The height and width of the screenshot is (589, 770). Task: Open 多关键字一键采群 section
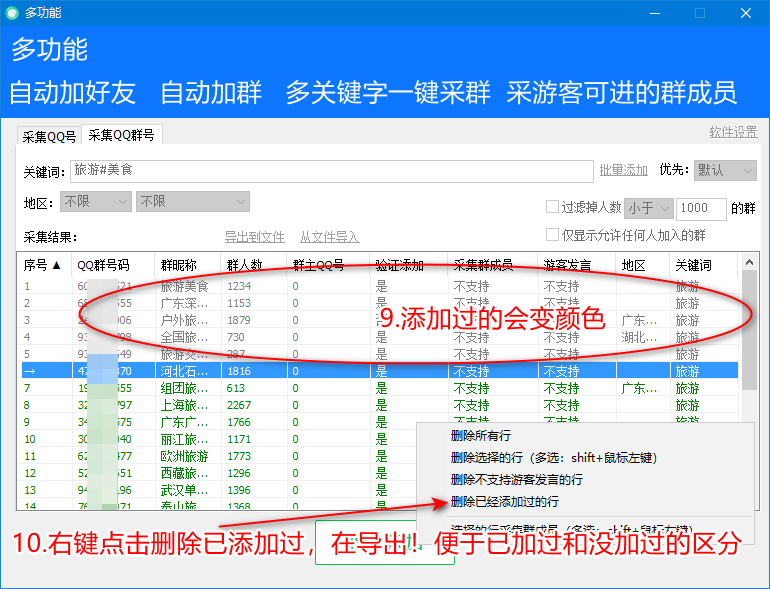388,93
